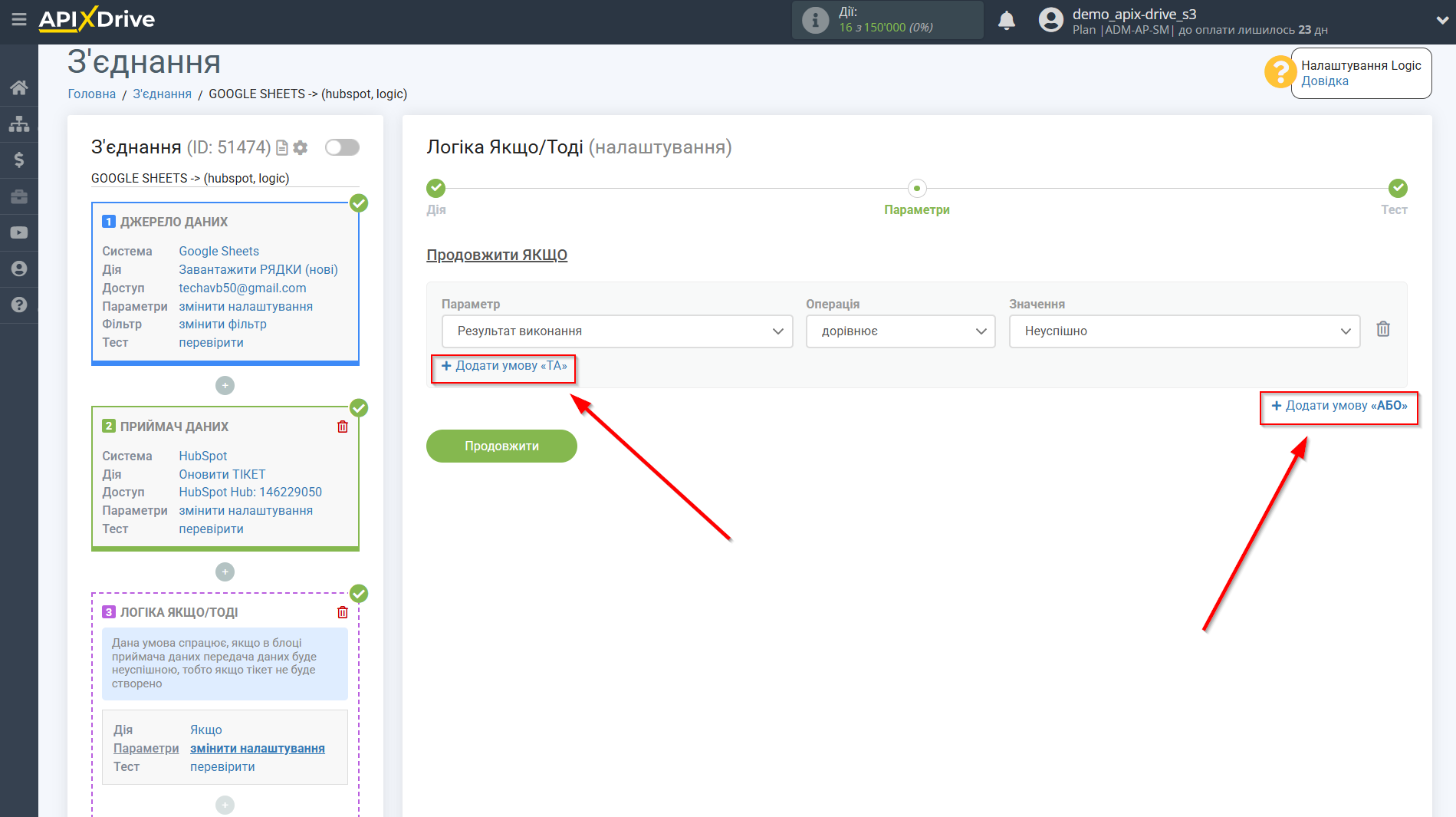Click source перевірити test link
Viewport: 1456px width, 817px height.
[x=211, y=342]
